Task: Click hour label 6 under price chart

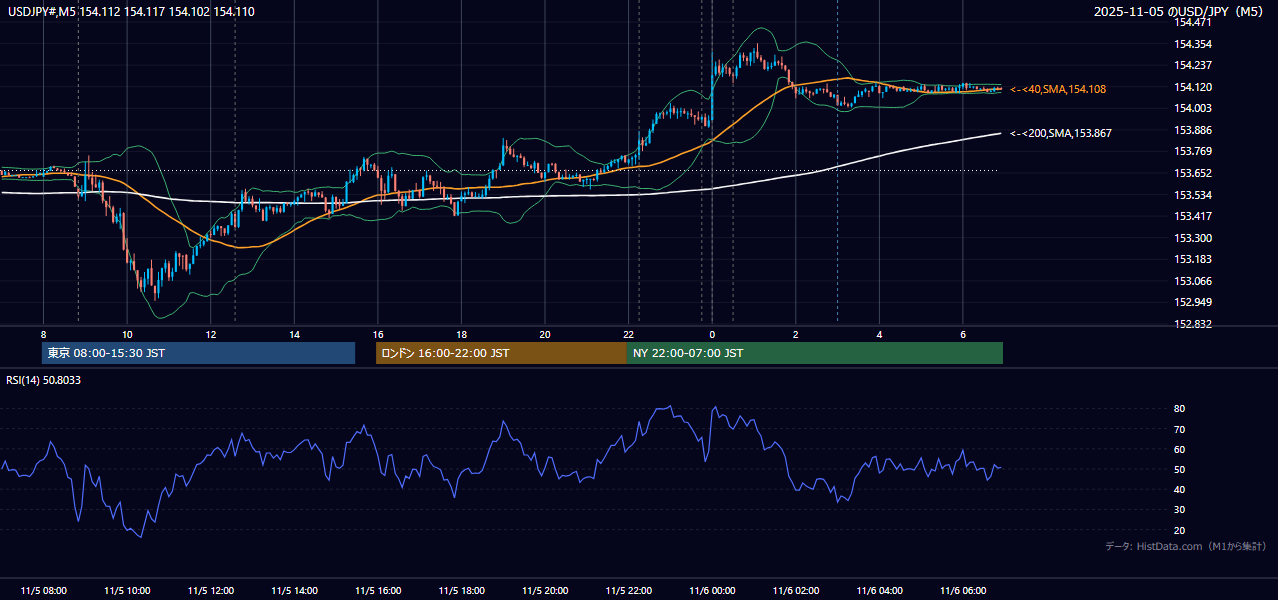Action: pyautogui.click(x=963, y=335)
